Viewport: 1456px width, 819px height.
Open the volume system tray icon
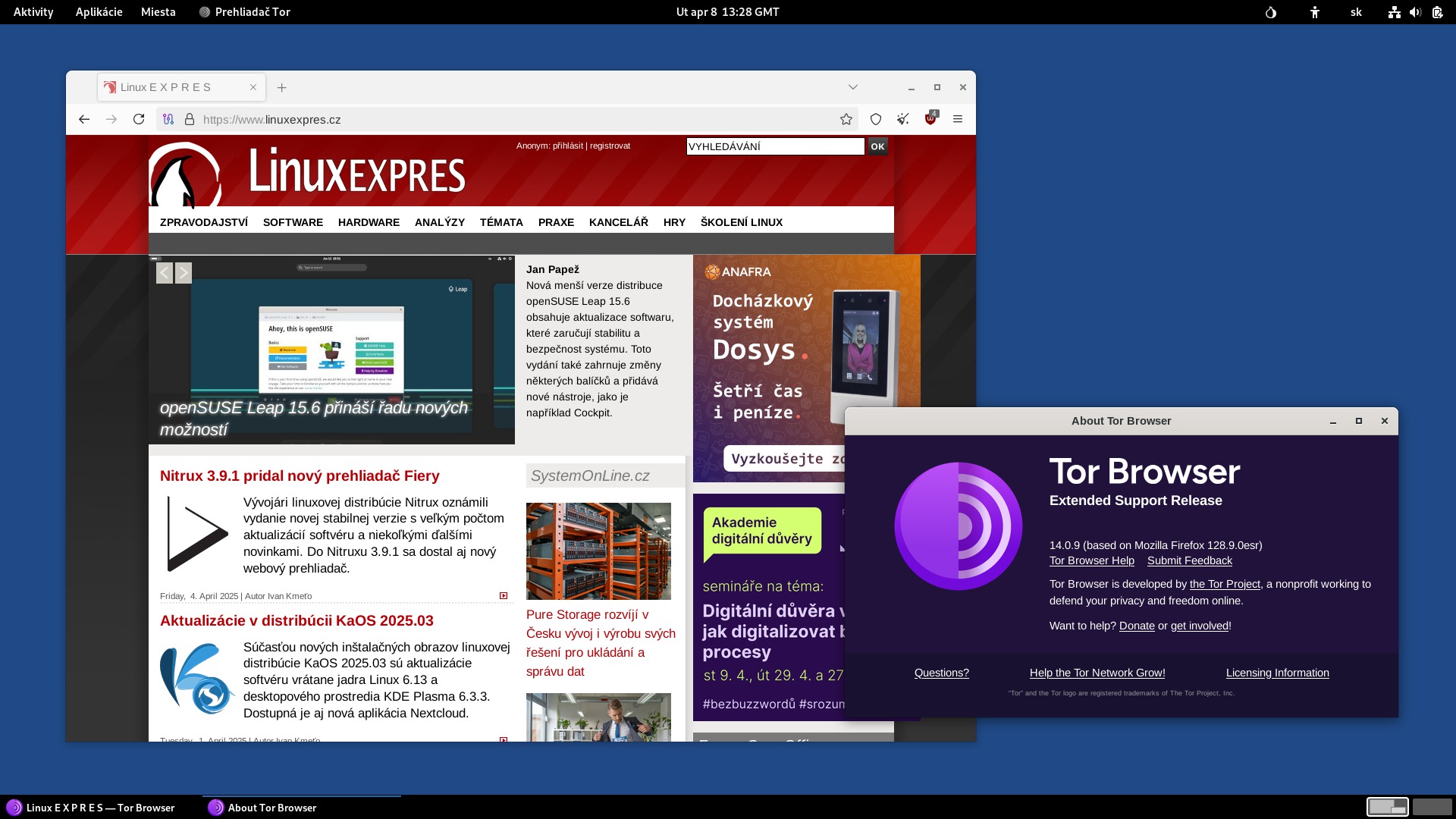[1415, 12]
